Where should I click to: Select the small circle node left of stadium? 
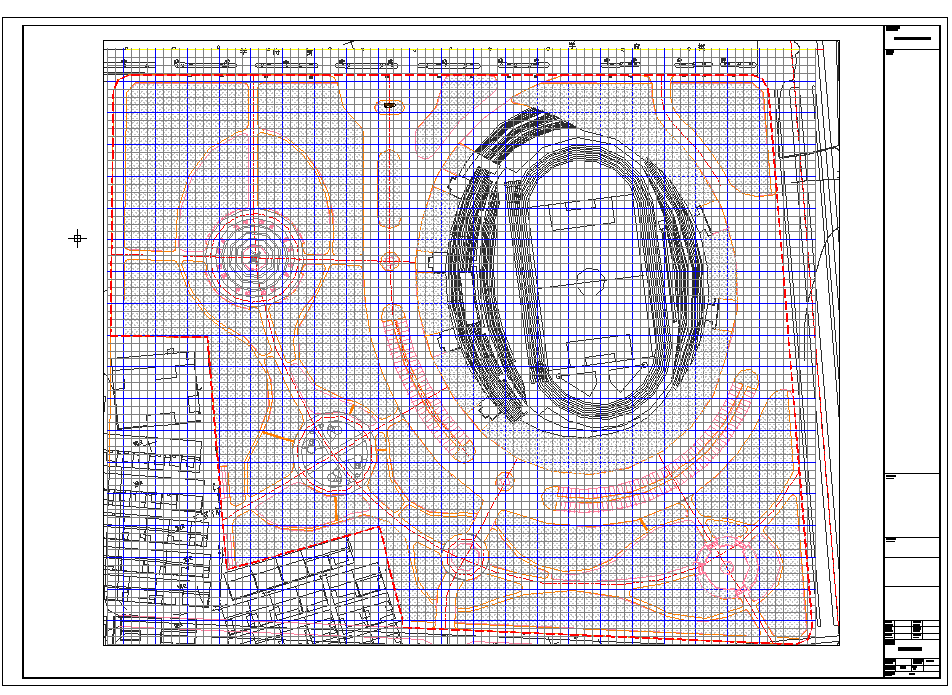point(389,261)
